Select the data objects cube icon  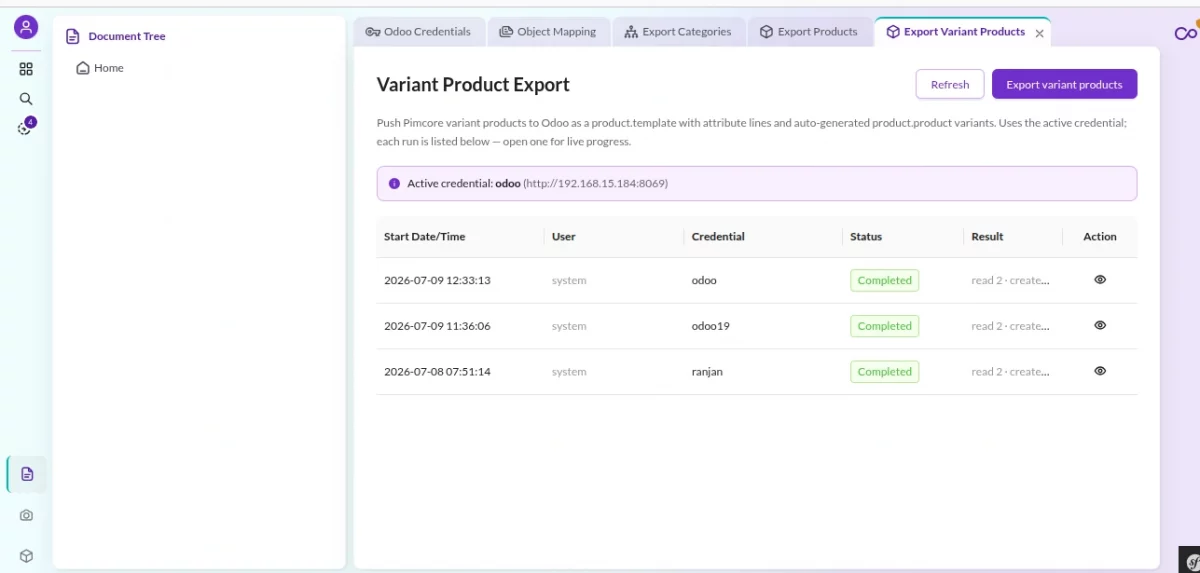(26, 556)
